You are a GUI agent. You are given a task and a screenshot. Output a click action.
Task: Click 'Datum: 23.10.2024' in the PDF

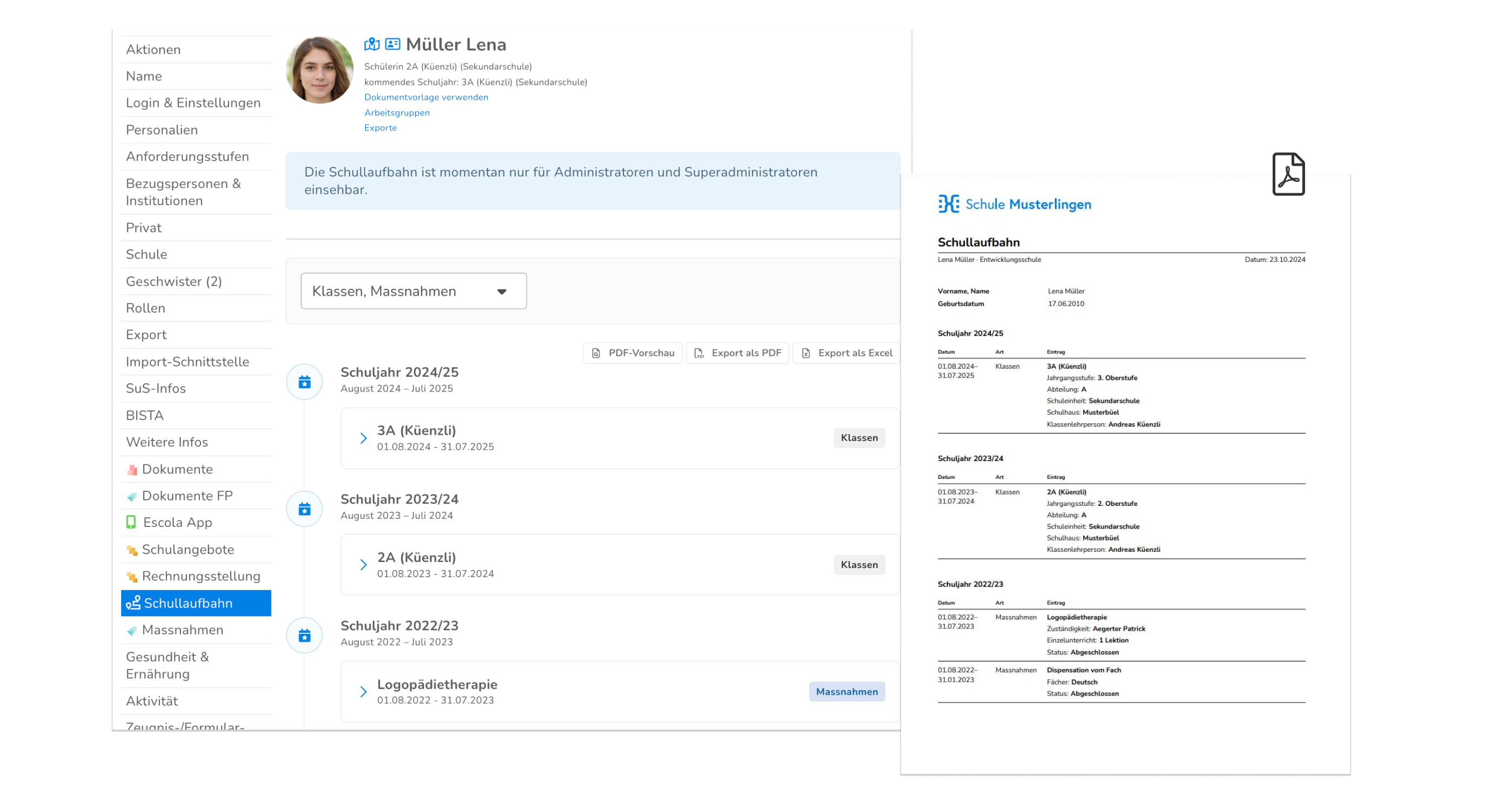pyautogui.click(x=1274, y=260)
